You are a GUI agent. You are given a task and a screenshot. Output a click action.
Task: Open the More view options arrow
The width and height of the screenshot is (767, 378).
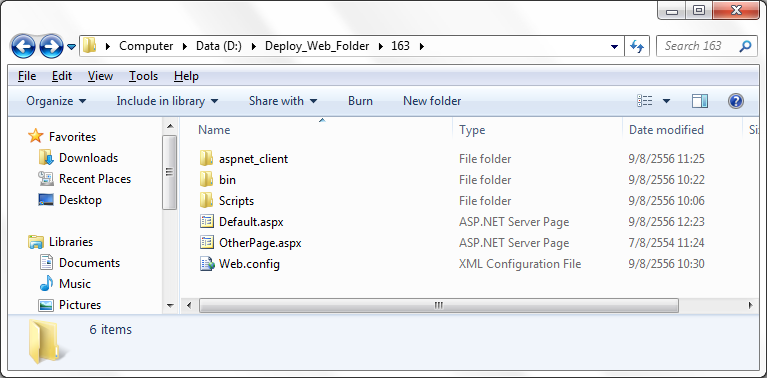click(666, 101)
